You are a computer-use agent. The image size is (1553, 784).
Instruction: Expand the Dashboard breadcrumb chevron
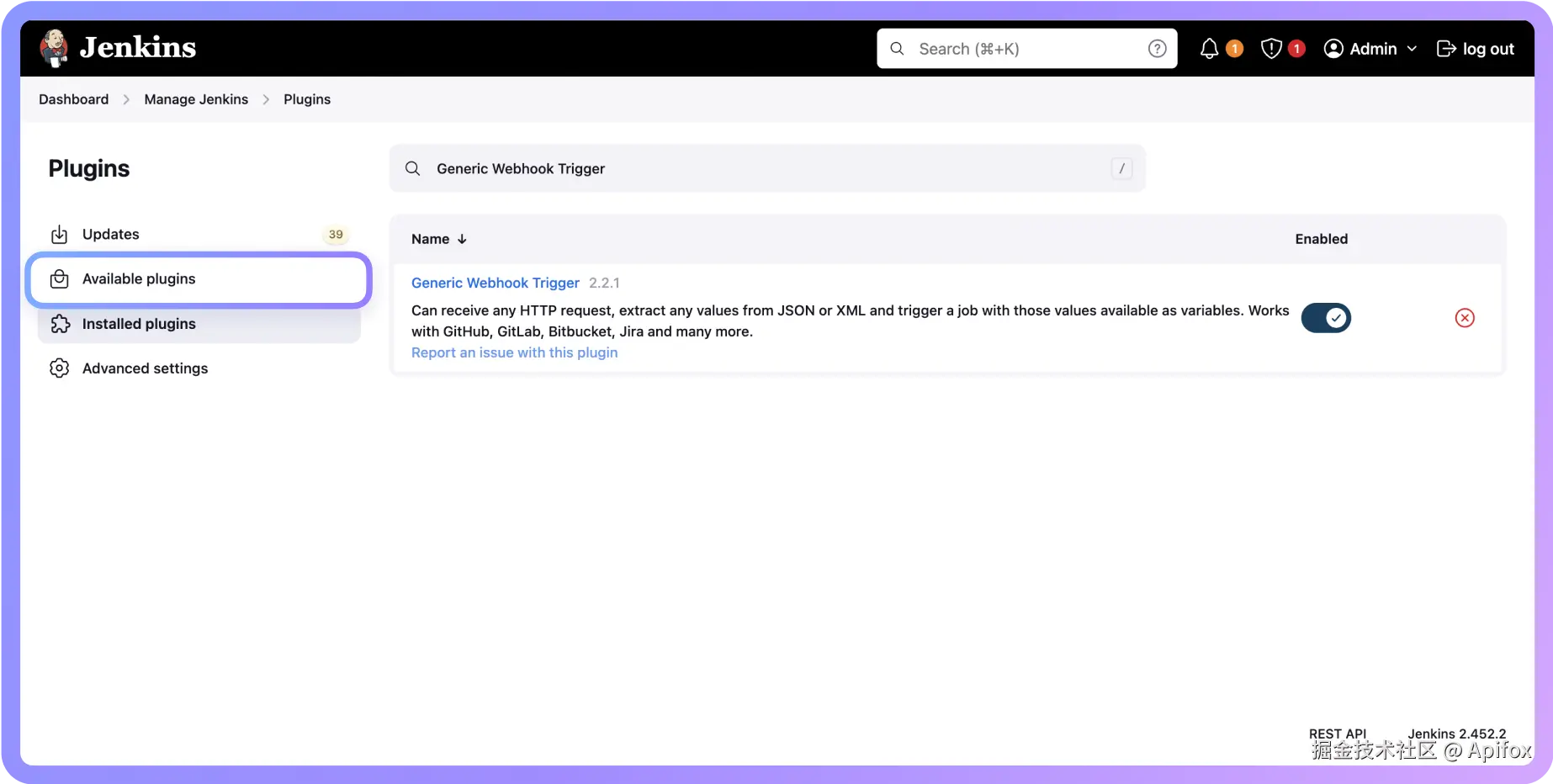126,99
